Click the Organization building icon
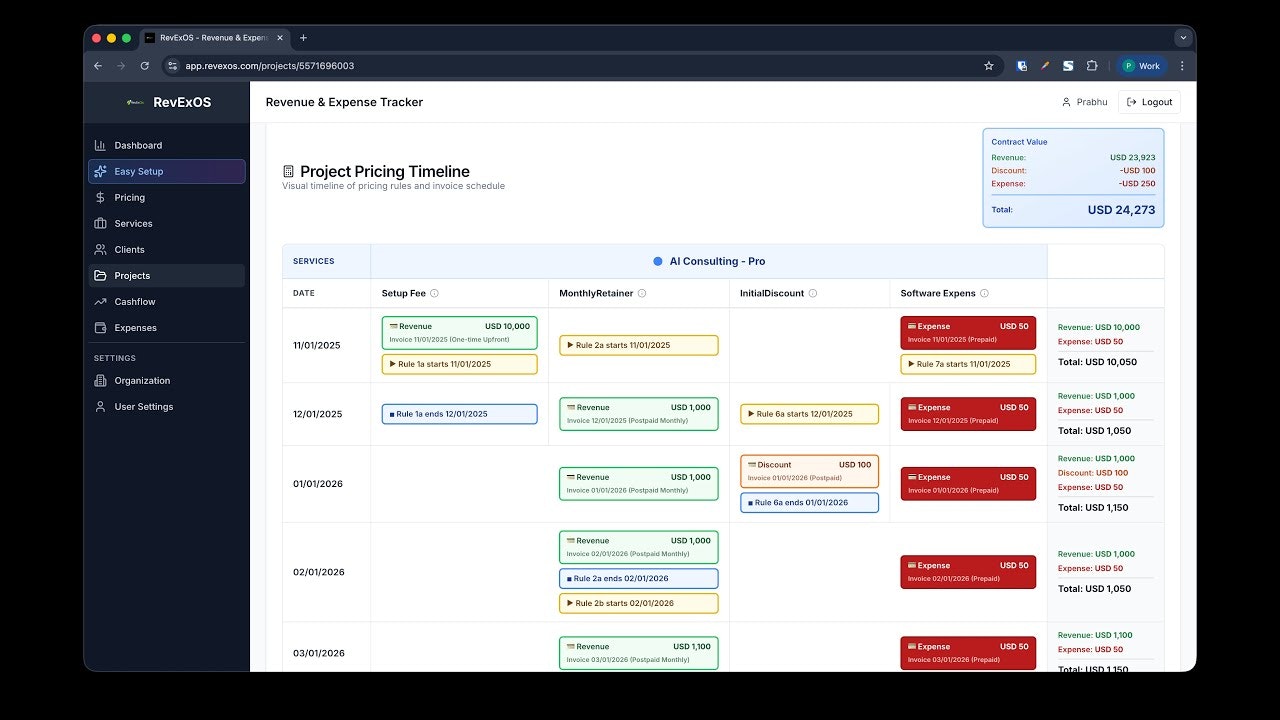1280x720 pixels. tap(100, 380)
